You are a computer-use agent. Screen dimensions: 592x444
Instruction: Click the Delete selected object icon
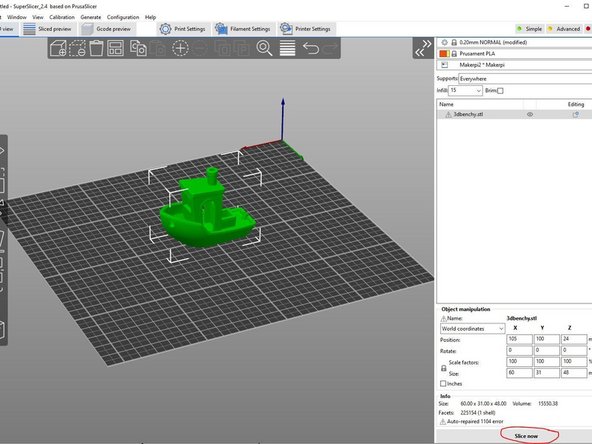click(77, 48)
